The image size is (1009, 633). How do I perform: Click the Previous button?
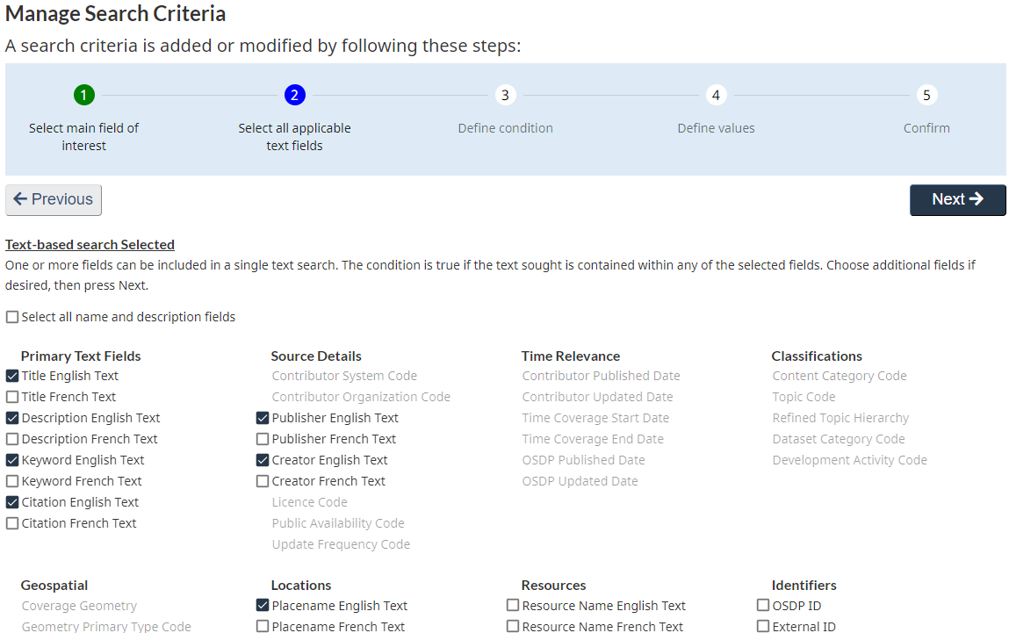pos(53,199)
